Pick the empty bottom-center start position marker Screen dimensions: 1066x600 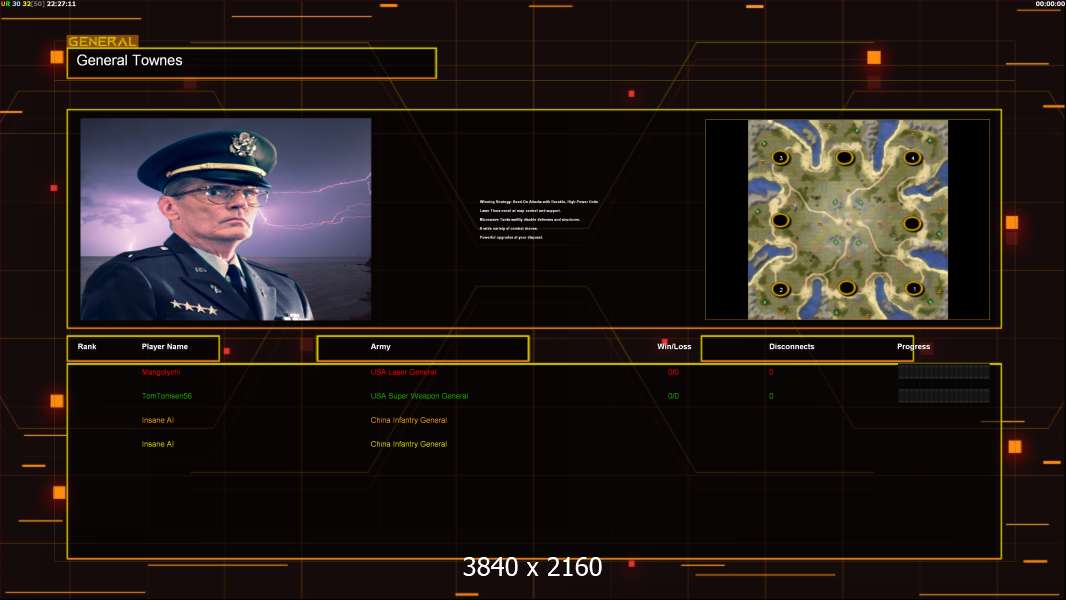[846, 287]
